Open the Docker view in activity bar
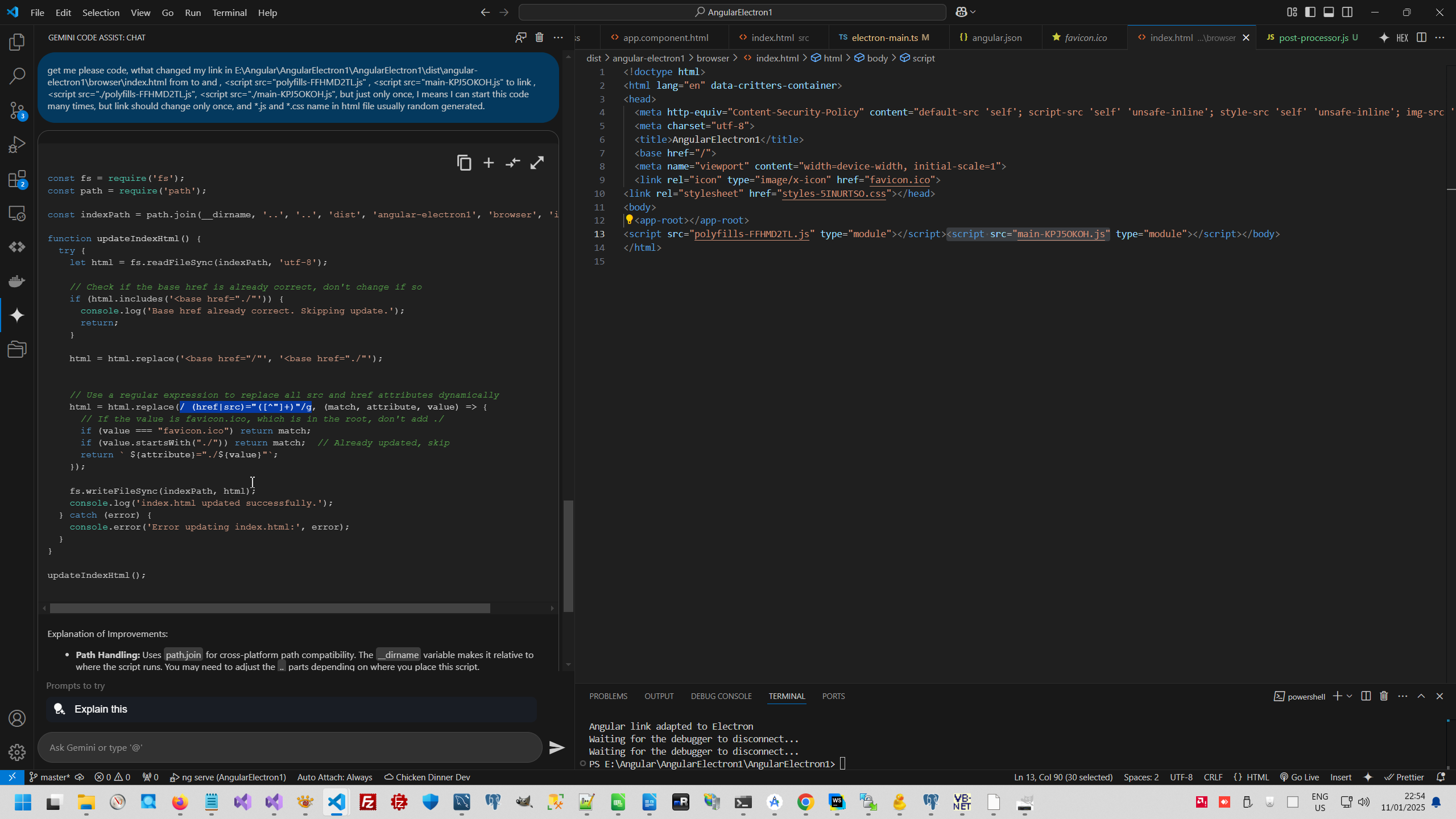Image resolution: width=1456 pixels, height=819 pixels. [x=17, y=281]
